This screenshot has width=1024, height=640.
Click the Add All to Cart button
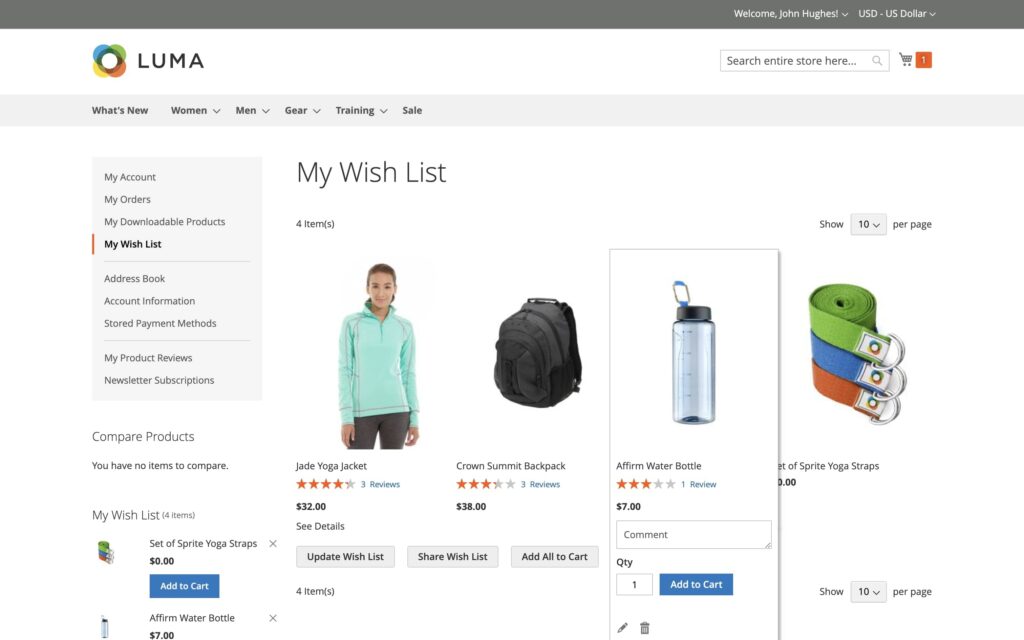click(x=554, y=556)
